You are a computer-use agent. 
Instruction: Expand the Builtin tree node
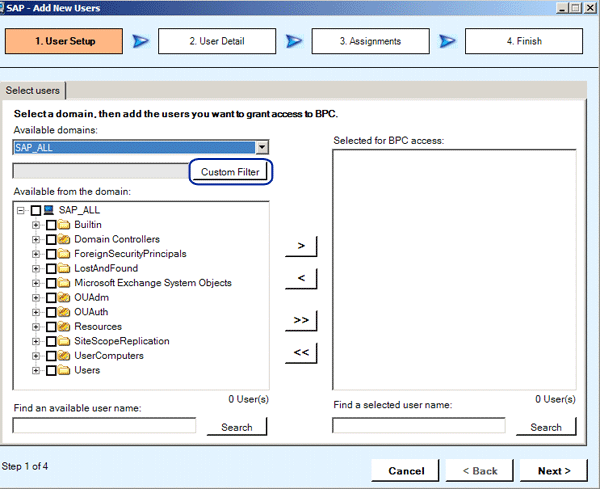click(36, 225)
